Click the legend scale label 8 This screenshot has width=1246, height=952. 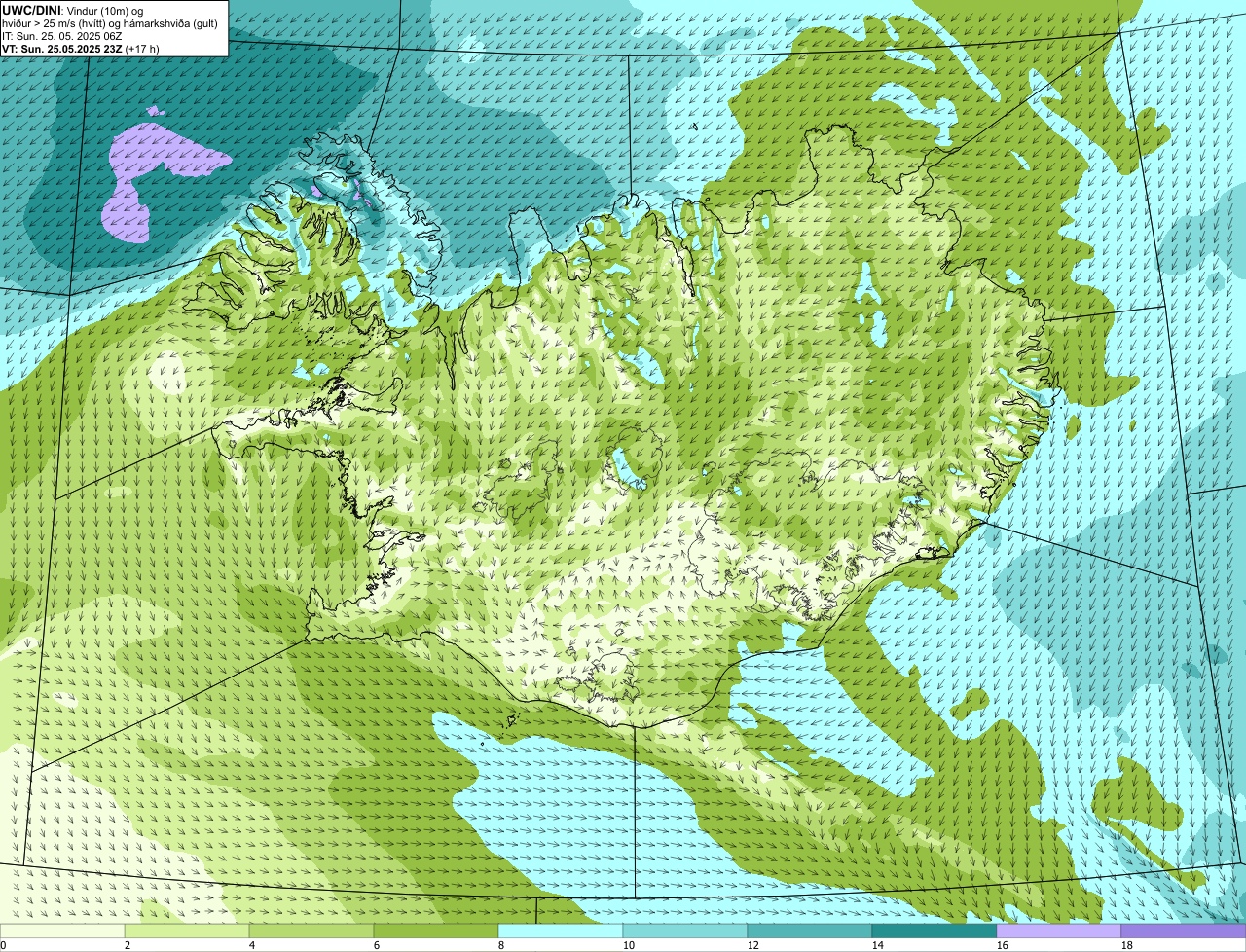[501, 945]
